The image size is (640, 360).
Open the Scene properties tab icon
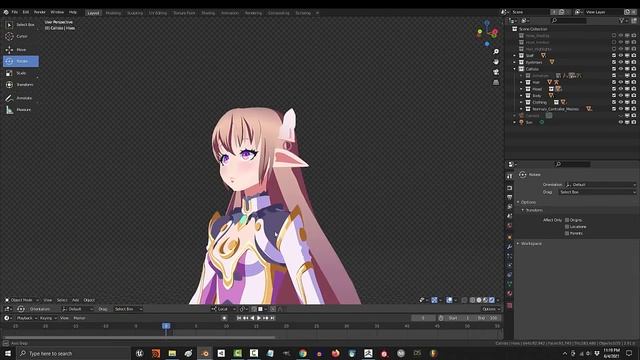tap(509, 216)
